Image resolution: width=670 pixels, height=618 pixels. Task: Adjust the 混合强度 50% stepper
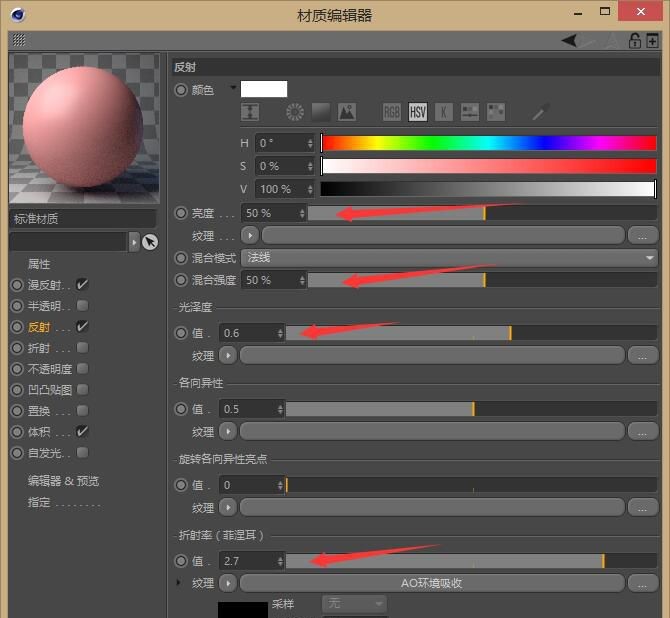click(x=302, y=280)
